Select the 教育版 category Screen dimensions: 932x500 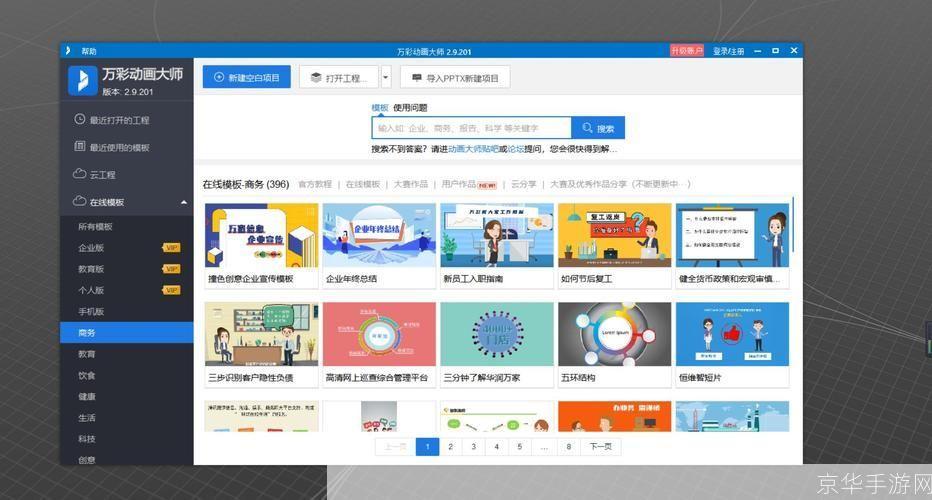click(91, 269)
